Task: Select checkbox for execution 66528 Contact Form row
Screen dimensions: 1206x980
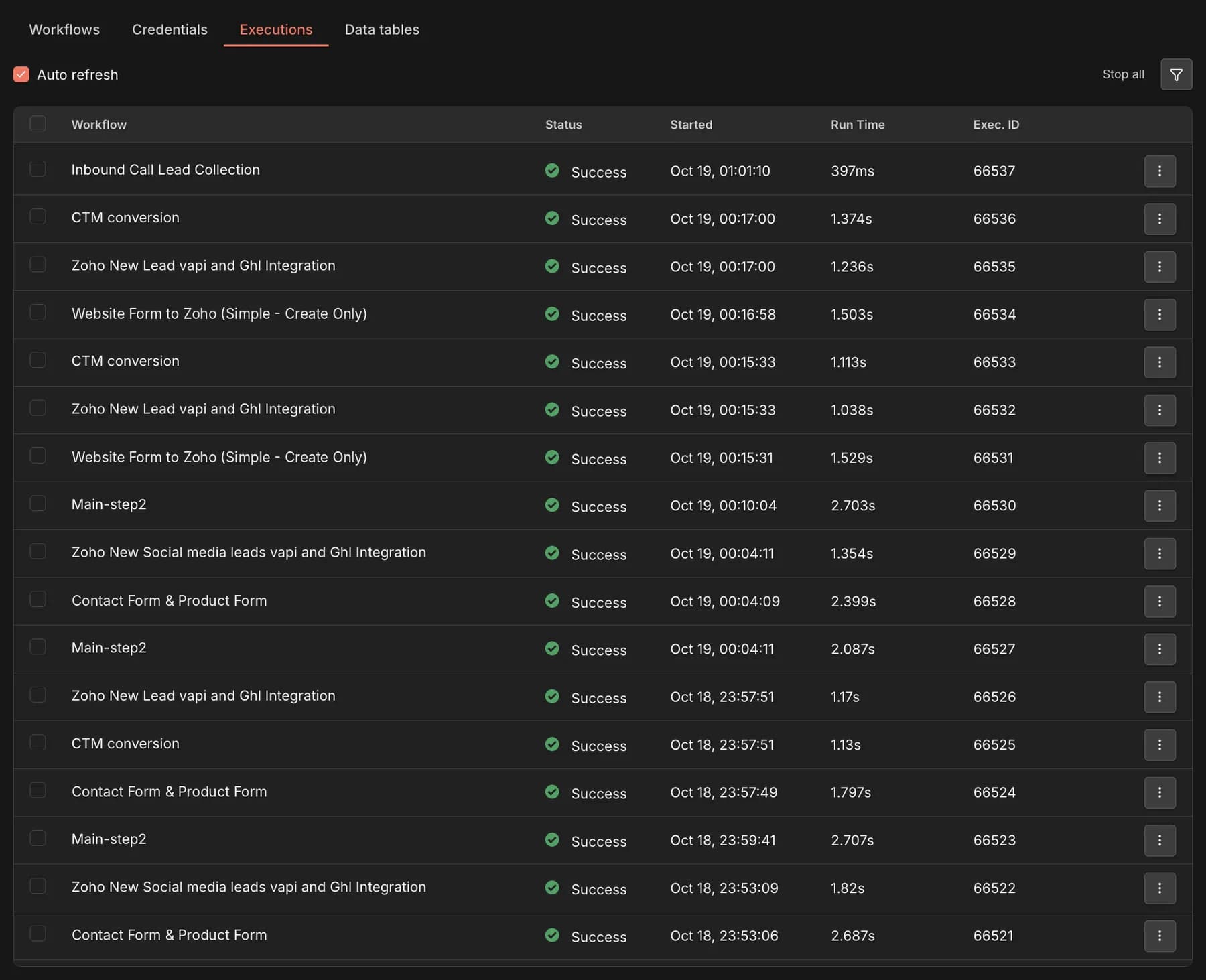Action: click(38, 599)
